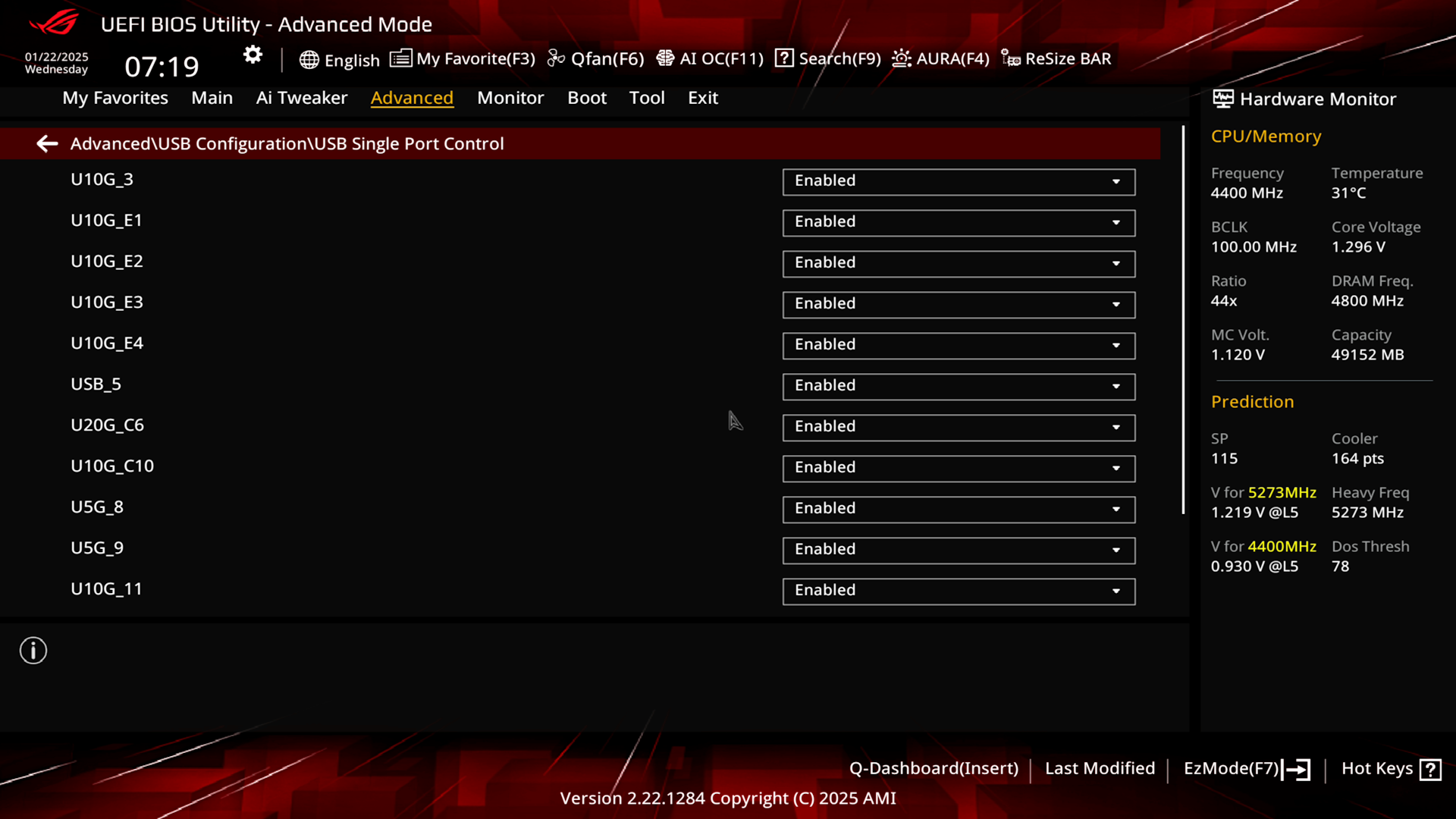
Task: Open Q-Dashboard overlay panel
Action: [931, 768]
